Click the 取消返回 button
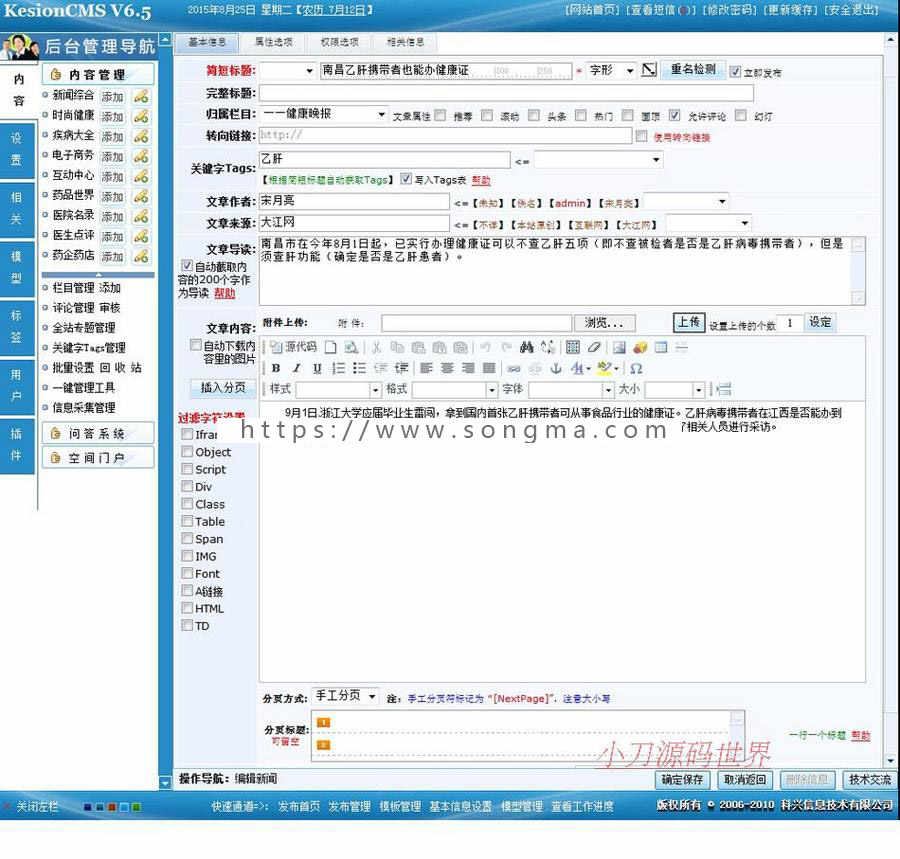This screenshot has width=900, height=859. pos(744,779)
